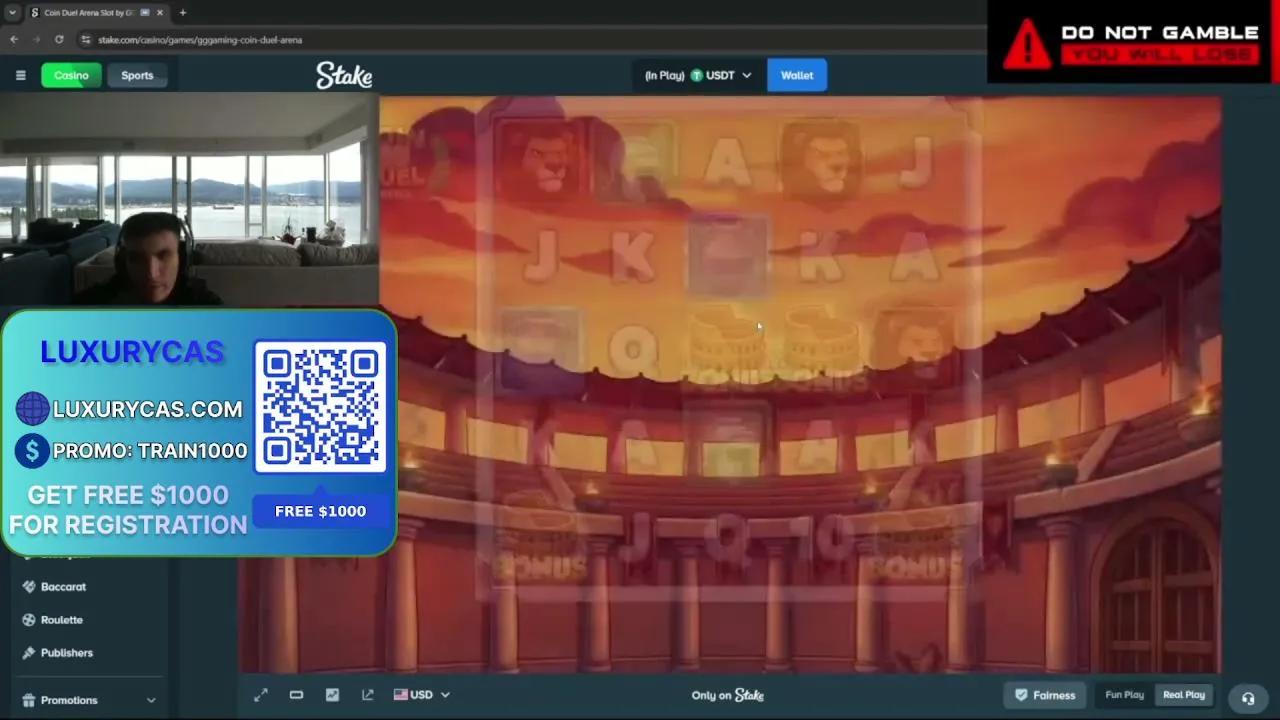Open Baccarat from the sidebar
1280x720 pixels.
click(63, 587)
